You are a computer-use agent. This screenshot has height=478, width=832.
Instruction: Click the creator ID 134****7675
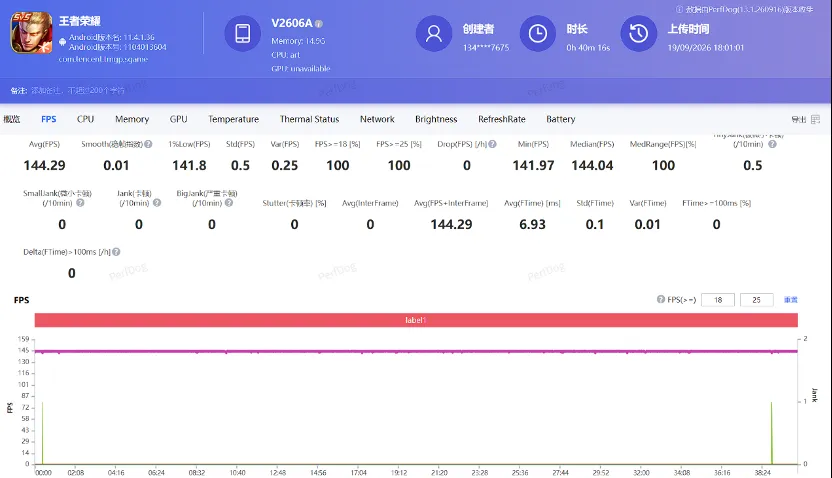pyautogui.click(x=486, y=48)
